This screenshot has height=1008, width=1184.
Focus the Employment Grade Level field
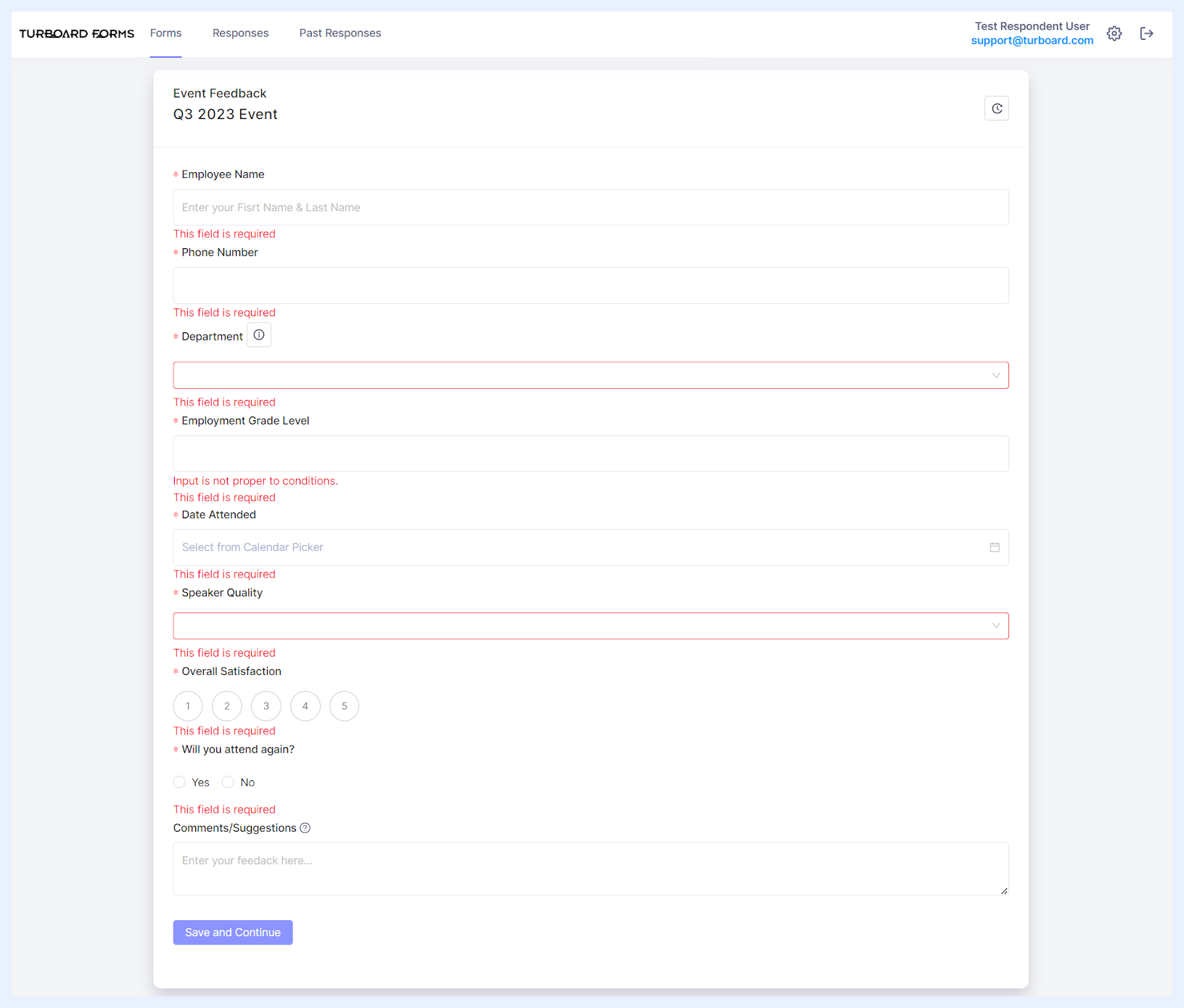pos(591,454)
